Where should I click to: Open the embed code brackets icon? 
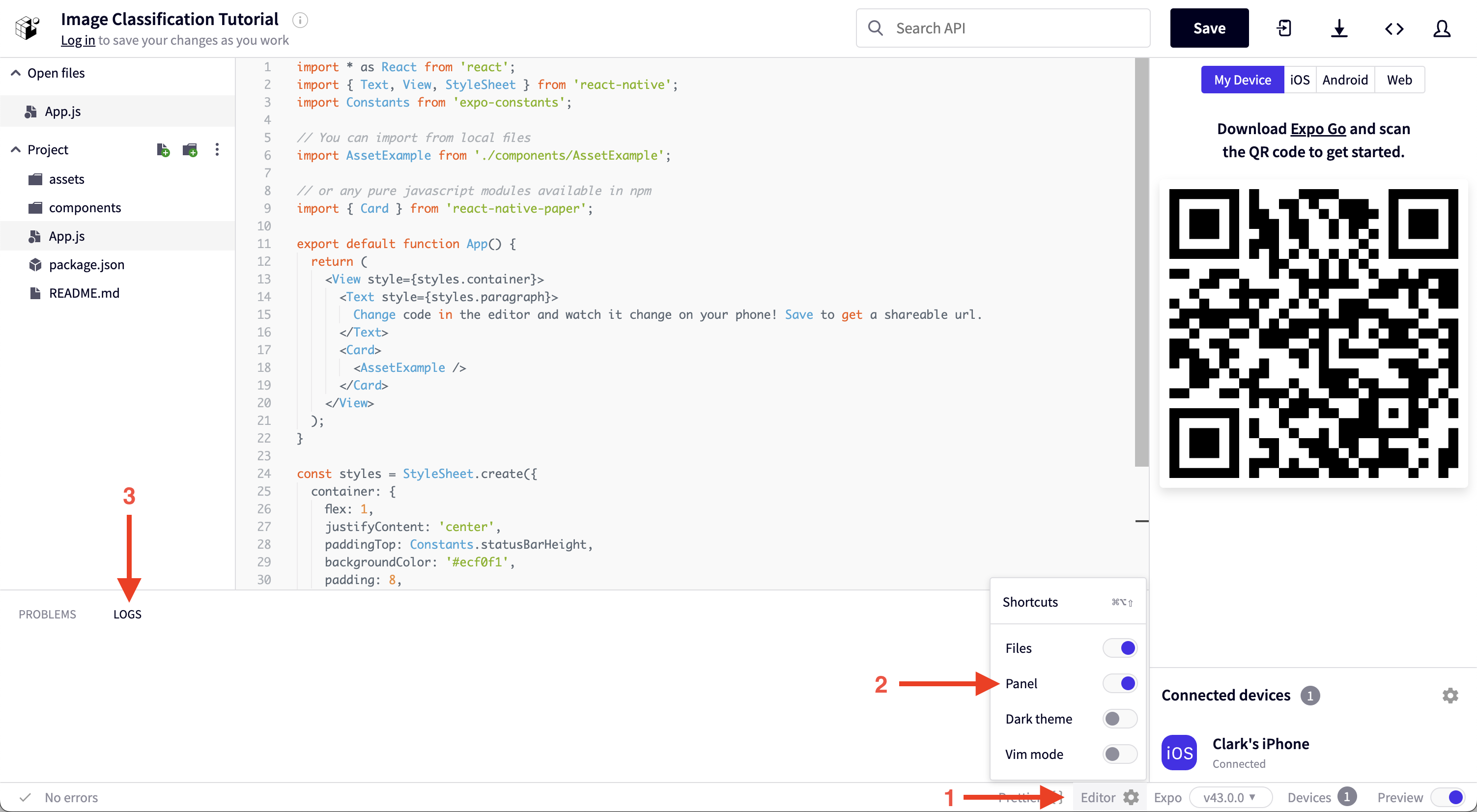pos(1394,28)
